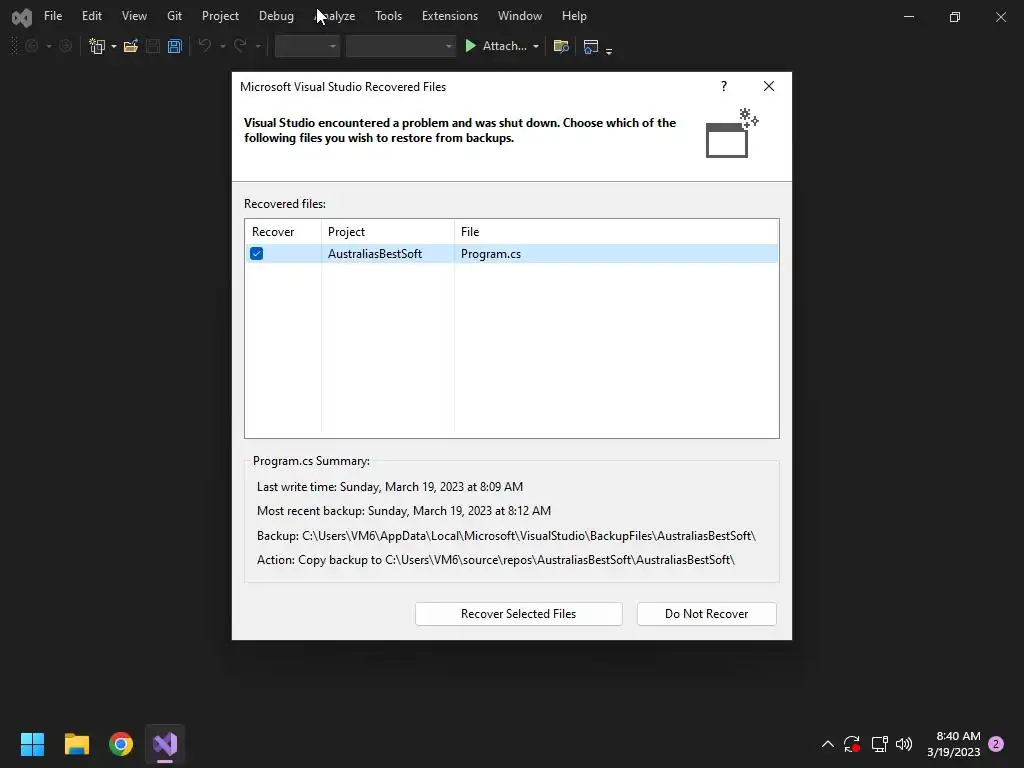
Task: Click the Find in Files icon
Action: (x=561, y=46)
